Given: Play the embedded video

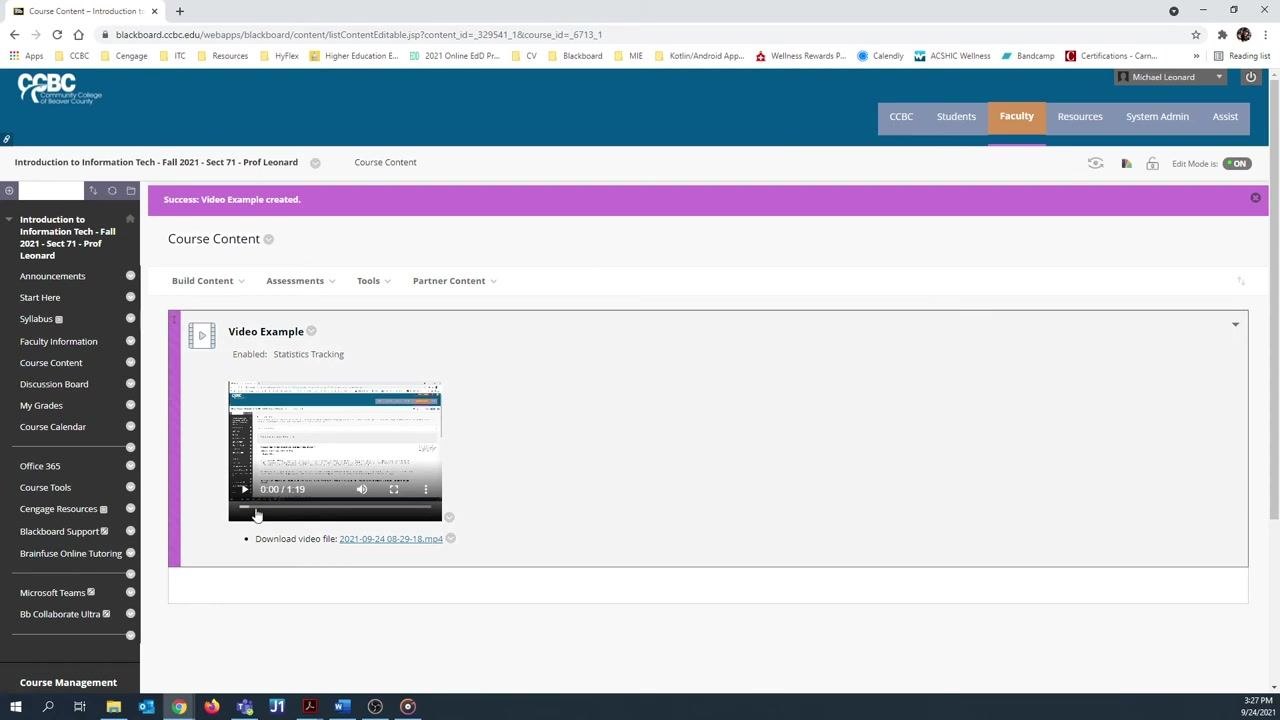Looking at the screenshot, I should click(x=244, y=489).
